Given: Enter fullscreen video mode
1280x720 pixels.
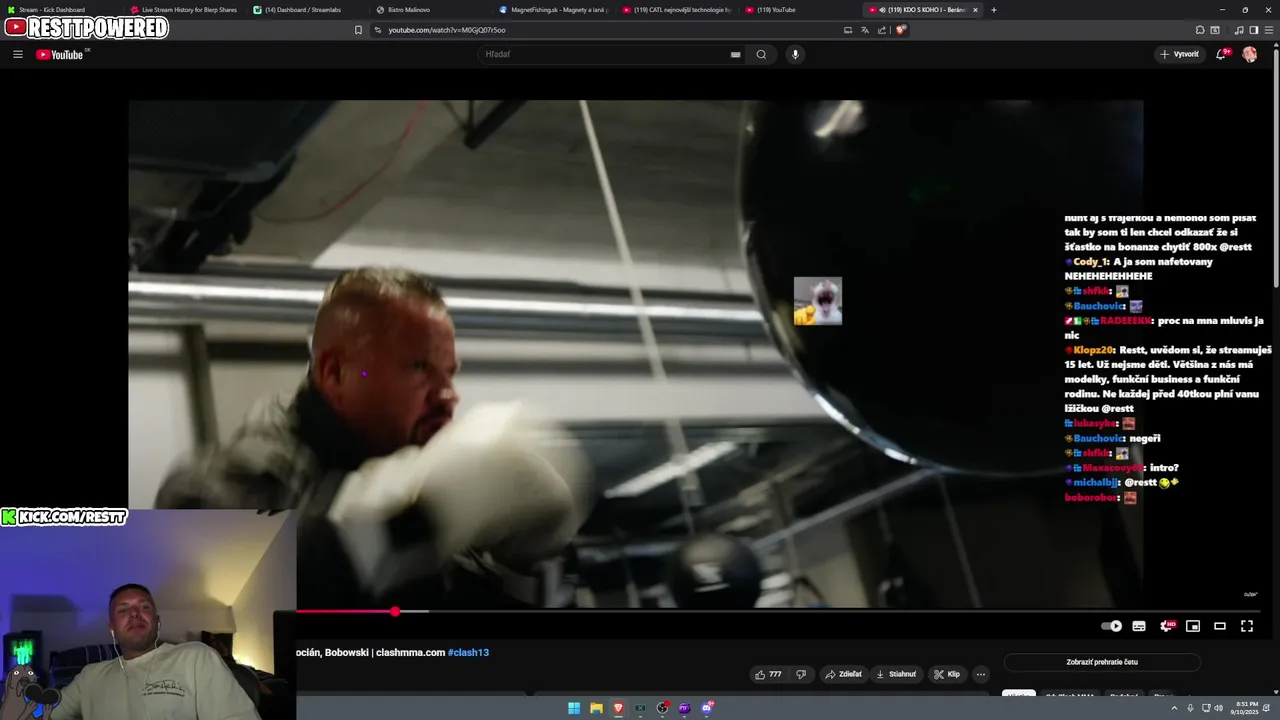Looking at the screenshot, I should pos(1247,626).
